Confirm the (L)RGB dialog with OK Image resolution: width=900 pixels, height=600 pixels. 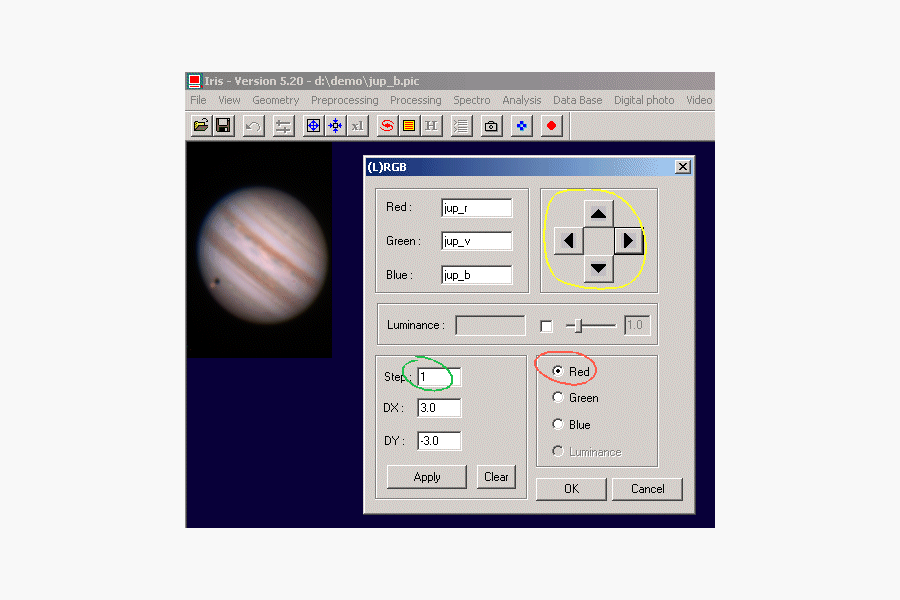pos(571,489)
